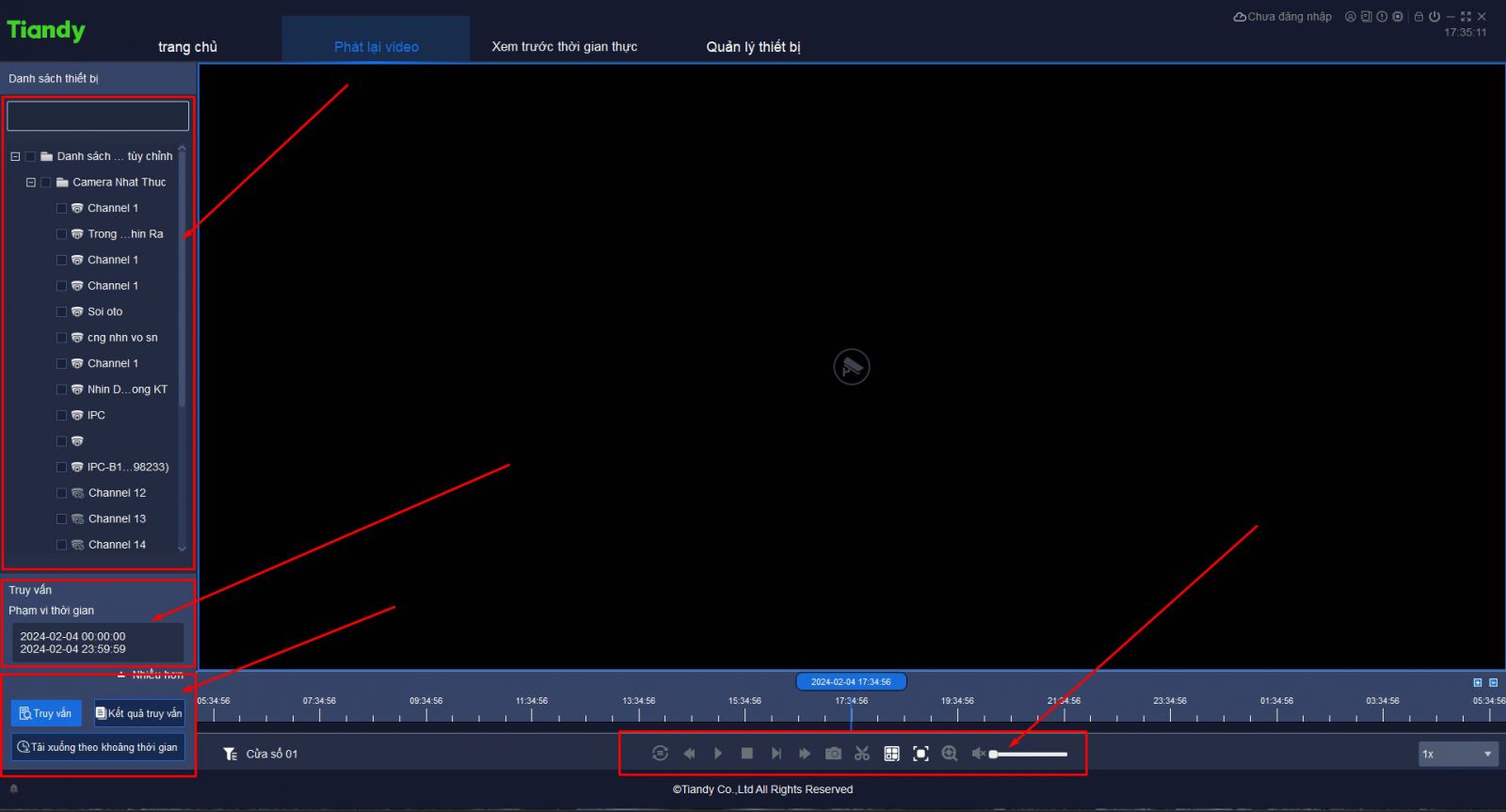
Task: Toggle the mute speaker icon
Action: [x=979, y=753]
